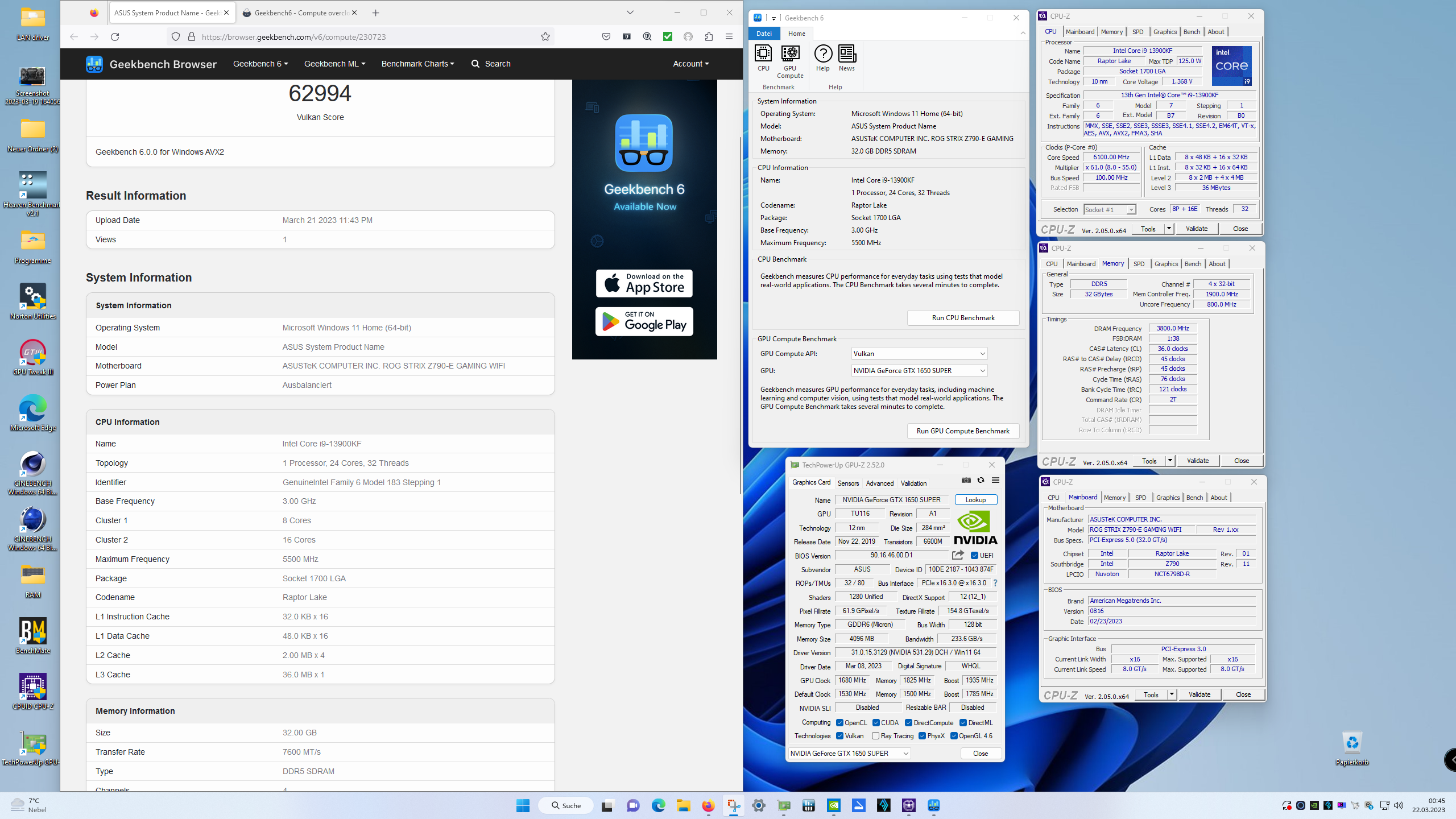Toggle the Ray Tracing checkbox in GPU-Z
This screenshot has width=1456, height=819.
(x=876, y=736)
